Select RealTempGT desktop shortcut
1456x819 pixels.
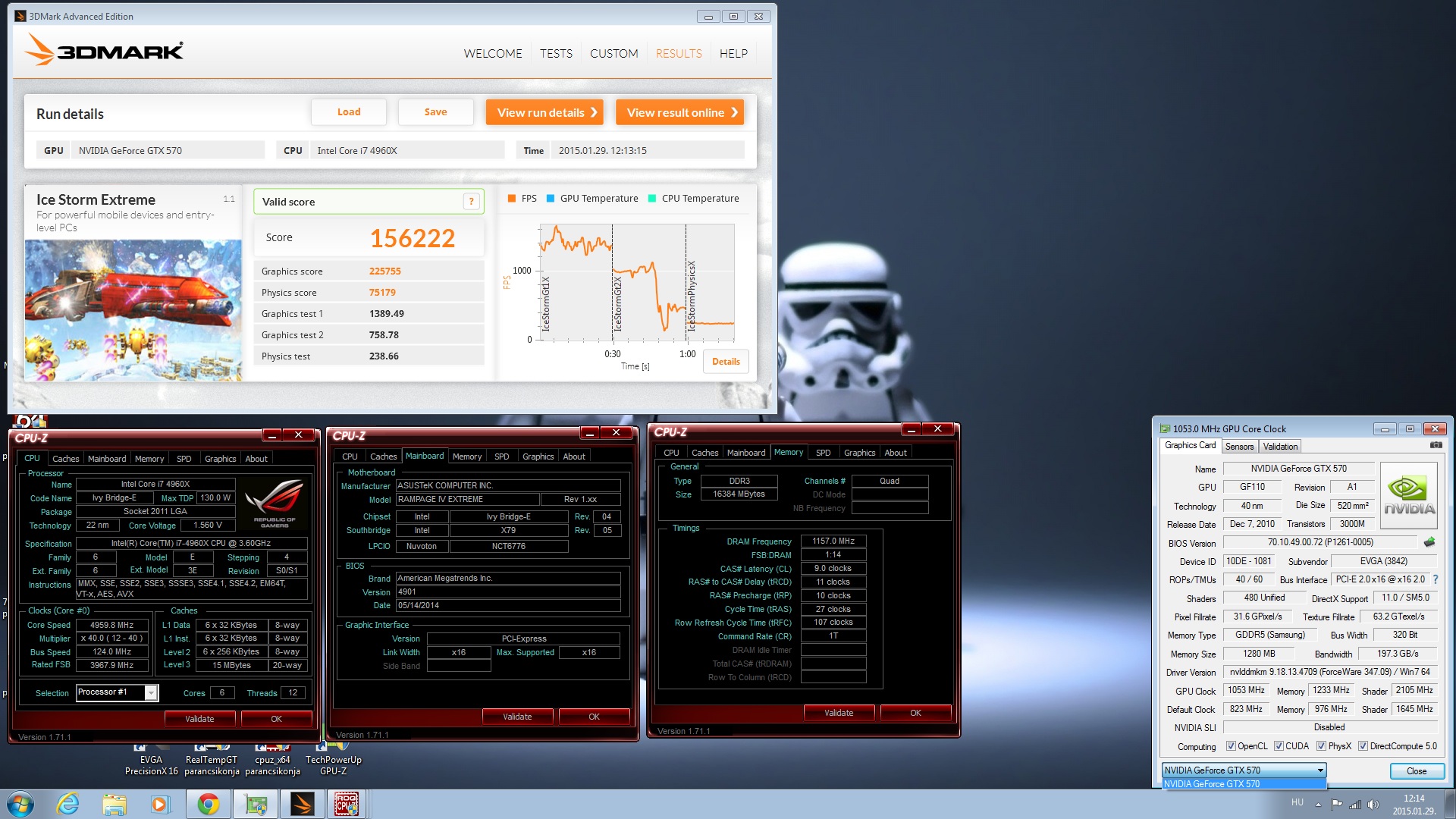click(212, 760)
